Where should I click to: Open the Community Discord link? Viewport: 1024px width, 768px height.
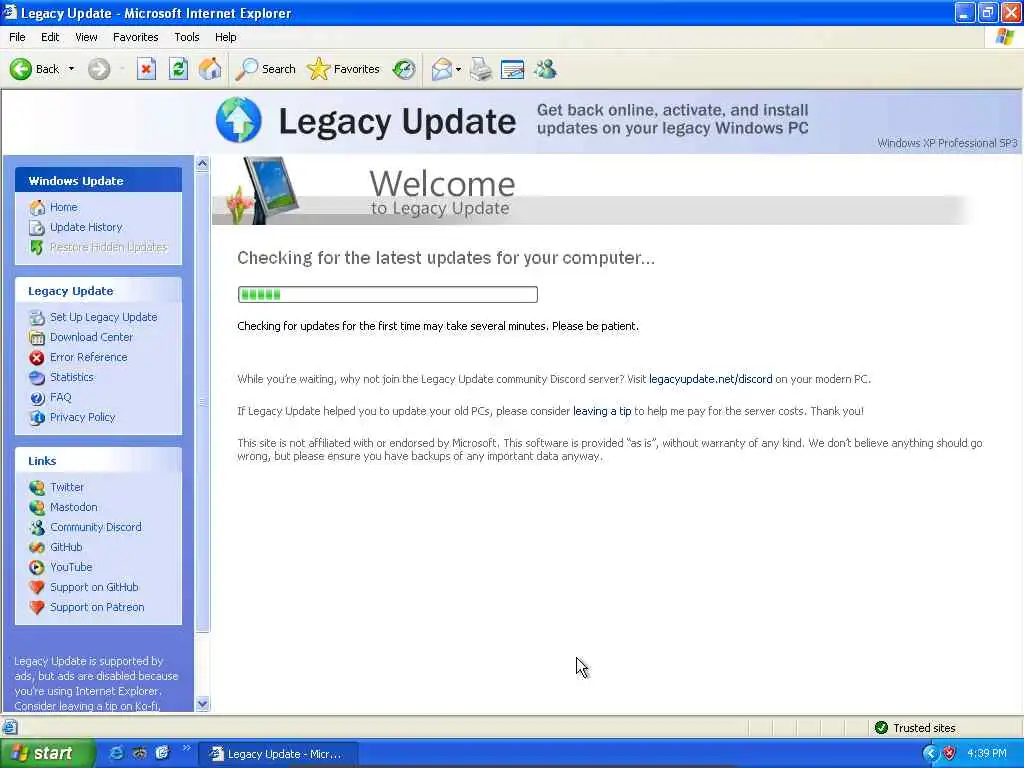click(x=96, y=527)
